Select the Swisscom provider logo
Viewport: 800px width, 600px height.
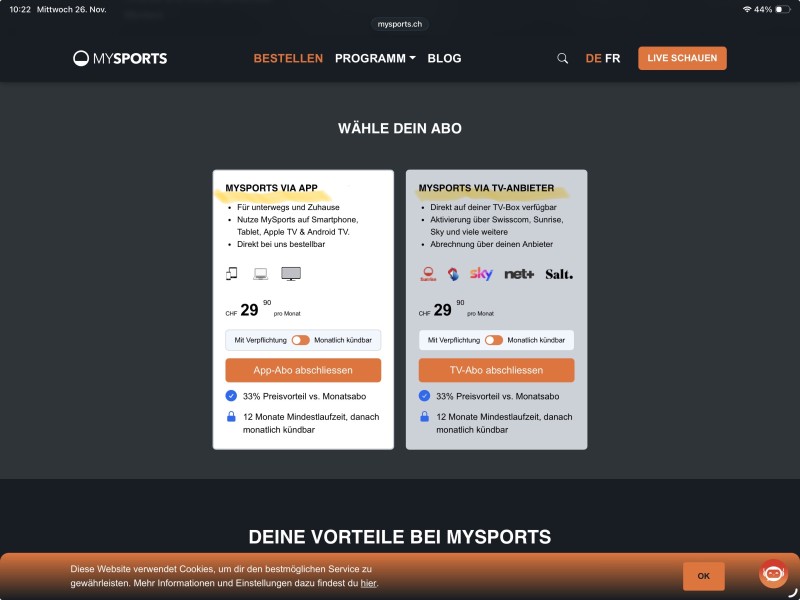pyautogui.click(x=453, y=274)
